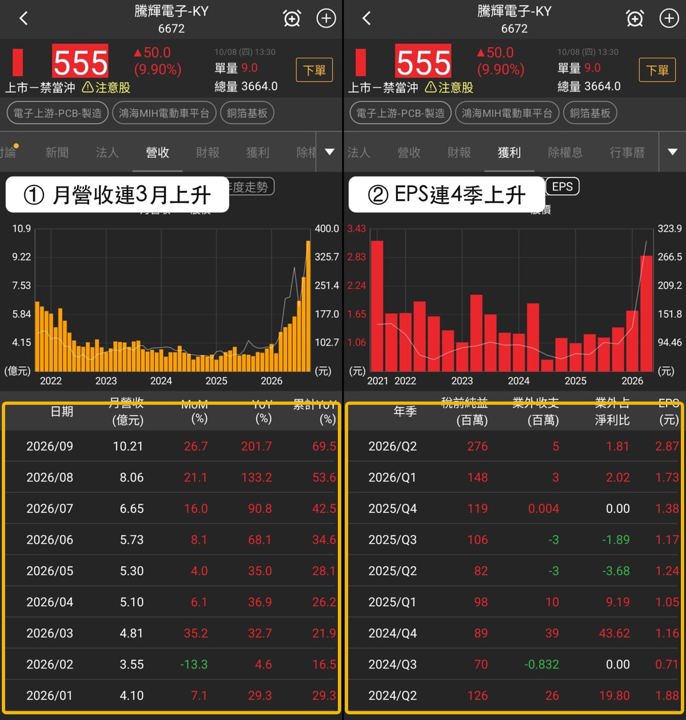Screen dimensions: 686x720
Task: Open 除權息 tab in right panel
Action: pyautogui.click(x=565, y=152)
